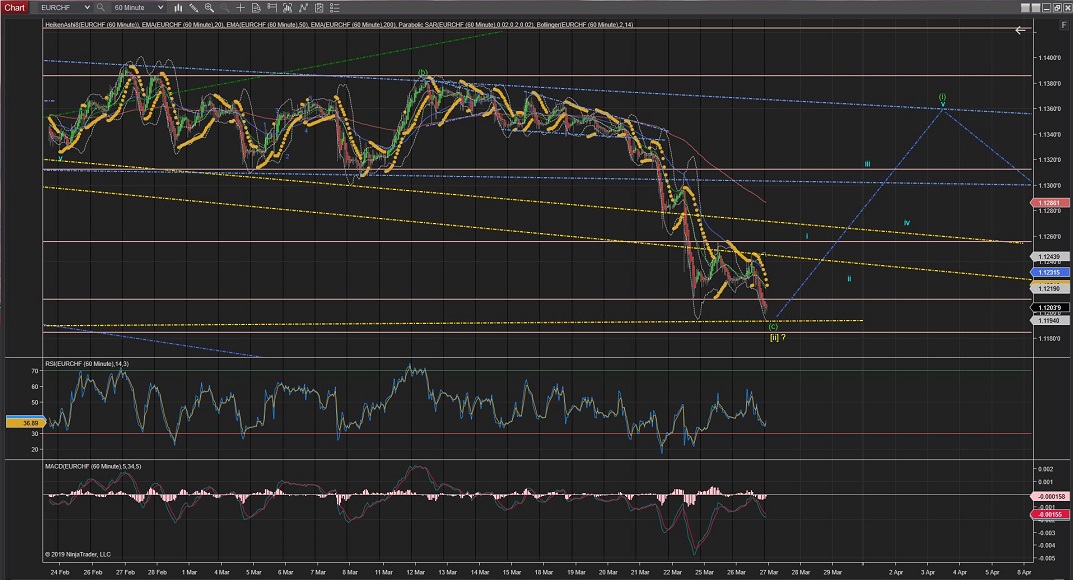This screenshot has height=580, width=1073.
Task: Click the left arrow near chart top-right
Action: click(1020, 30)
